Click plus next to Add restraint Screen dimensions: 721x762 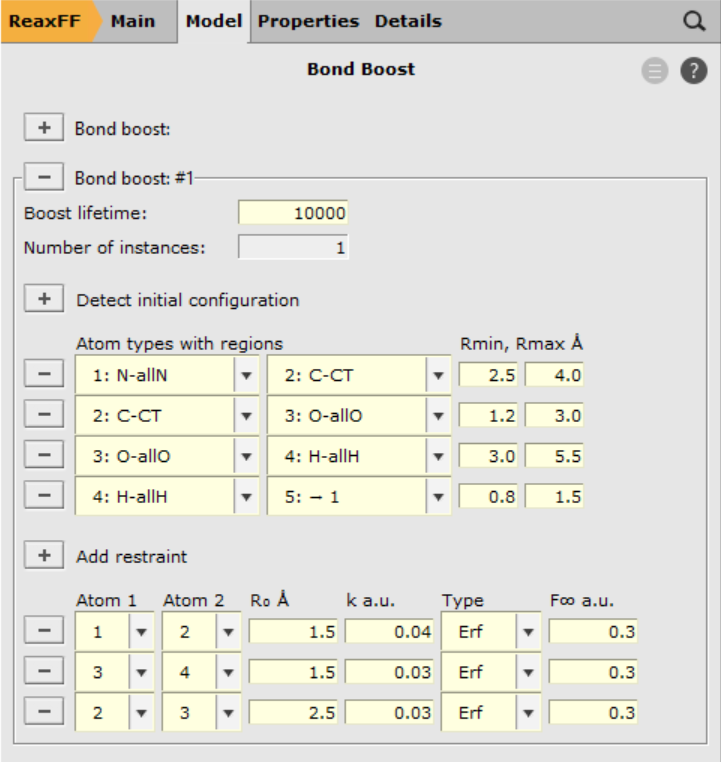coord(44,555)
